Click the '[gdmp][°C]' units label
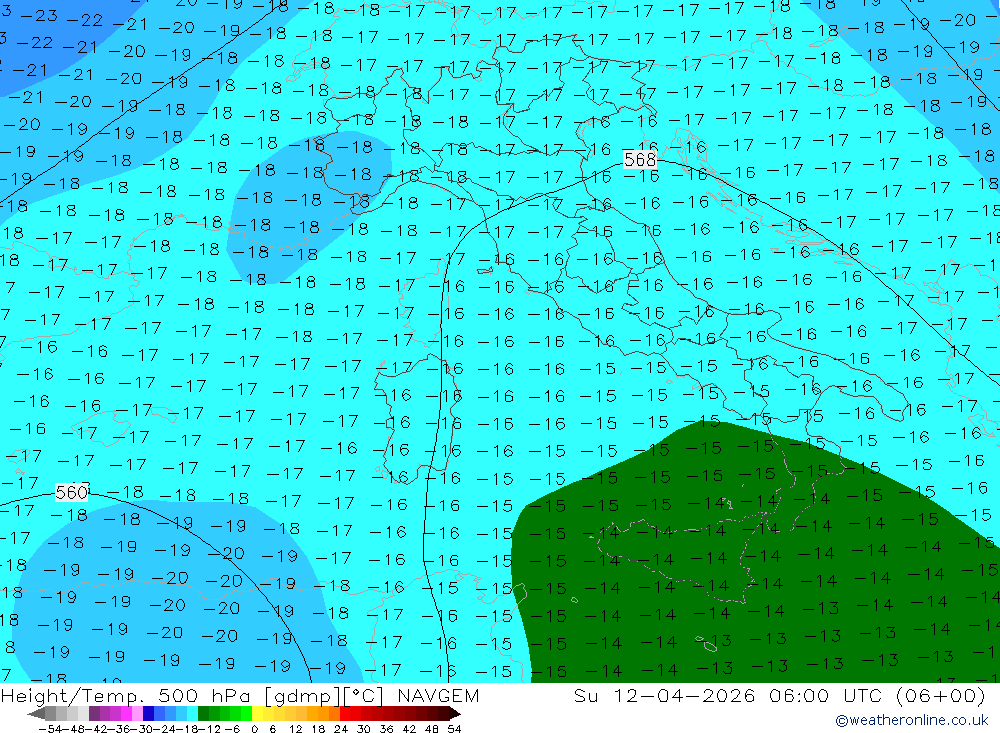The height and width of the screenshot is (733, 1000). coord(324,695)
